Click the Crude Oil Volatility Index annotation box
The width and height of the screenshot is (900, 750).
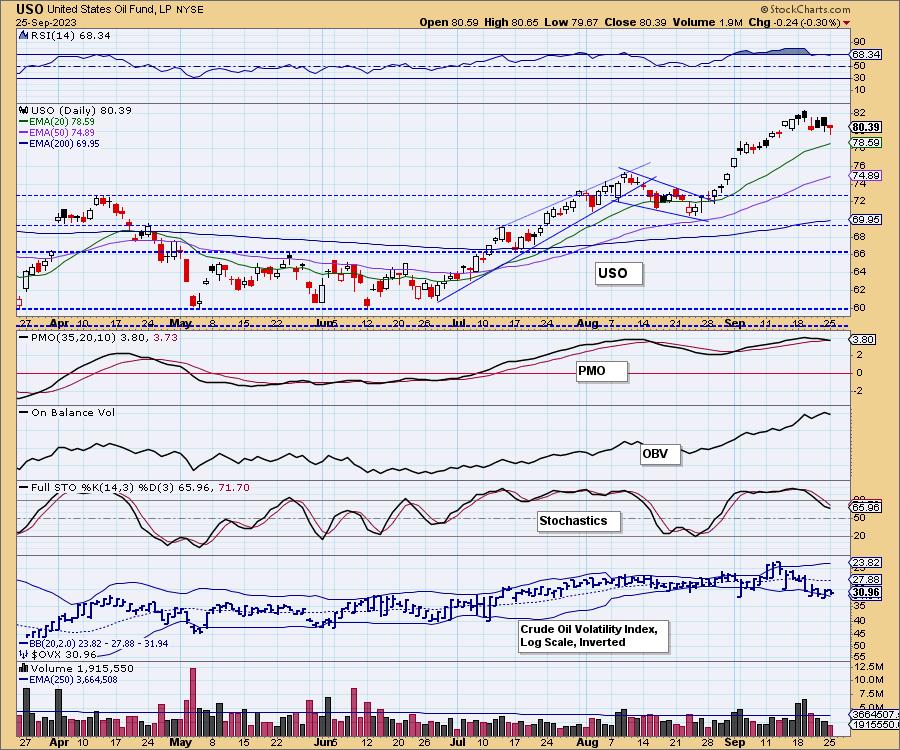[593, 636]
